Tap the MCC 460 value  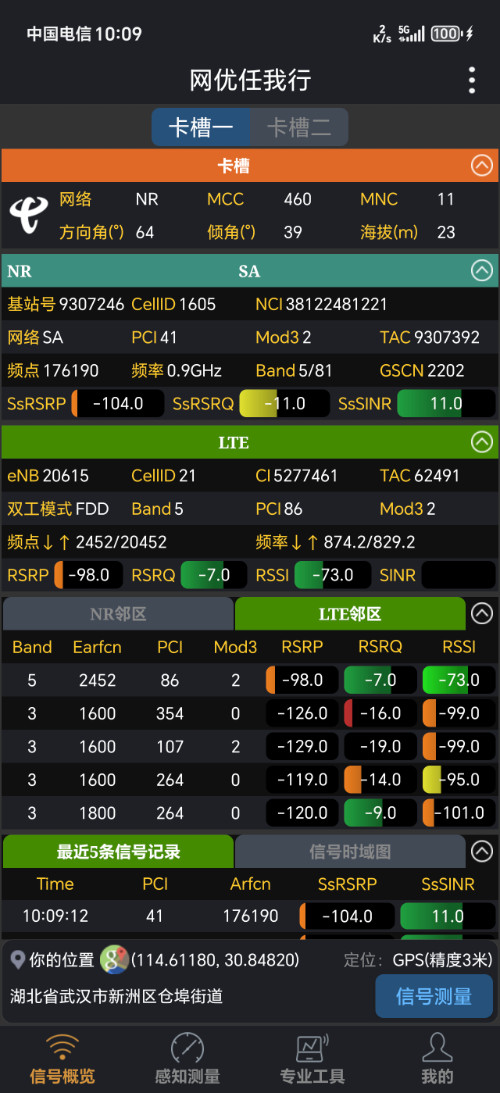(x=298, y=199)
